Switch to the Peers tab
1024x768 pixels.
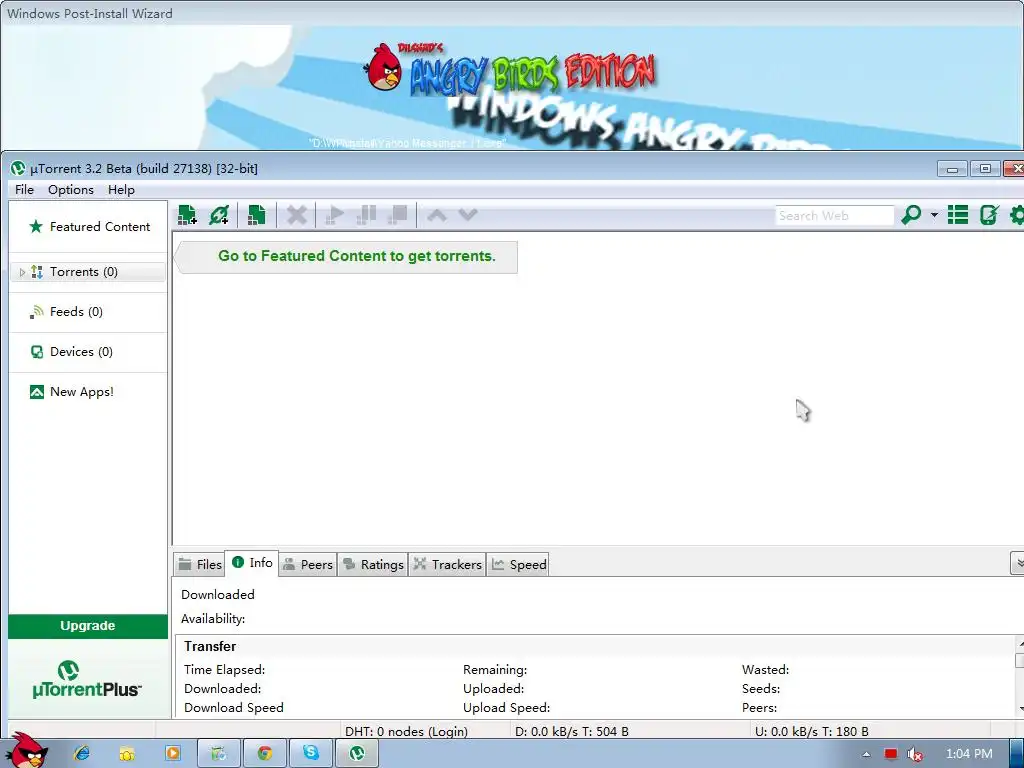click(308, 564)
